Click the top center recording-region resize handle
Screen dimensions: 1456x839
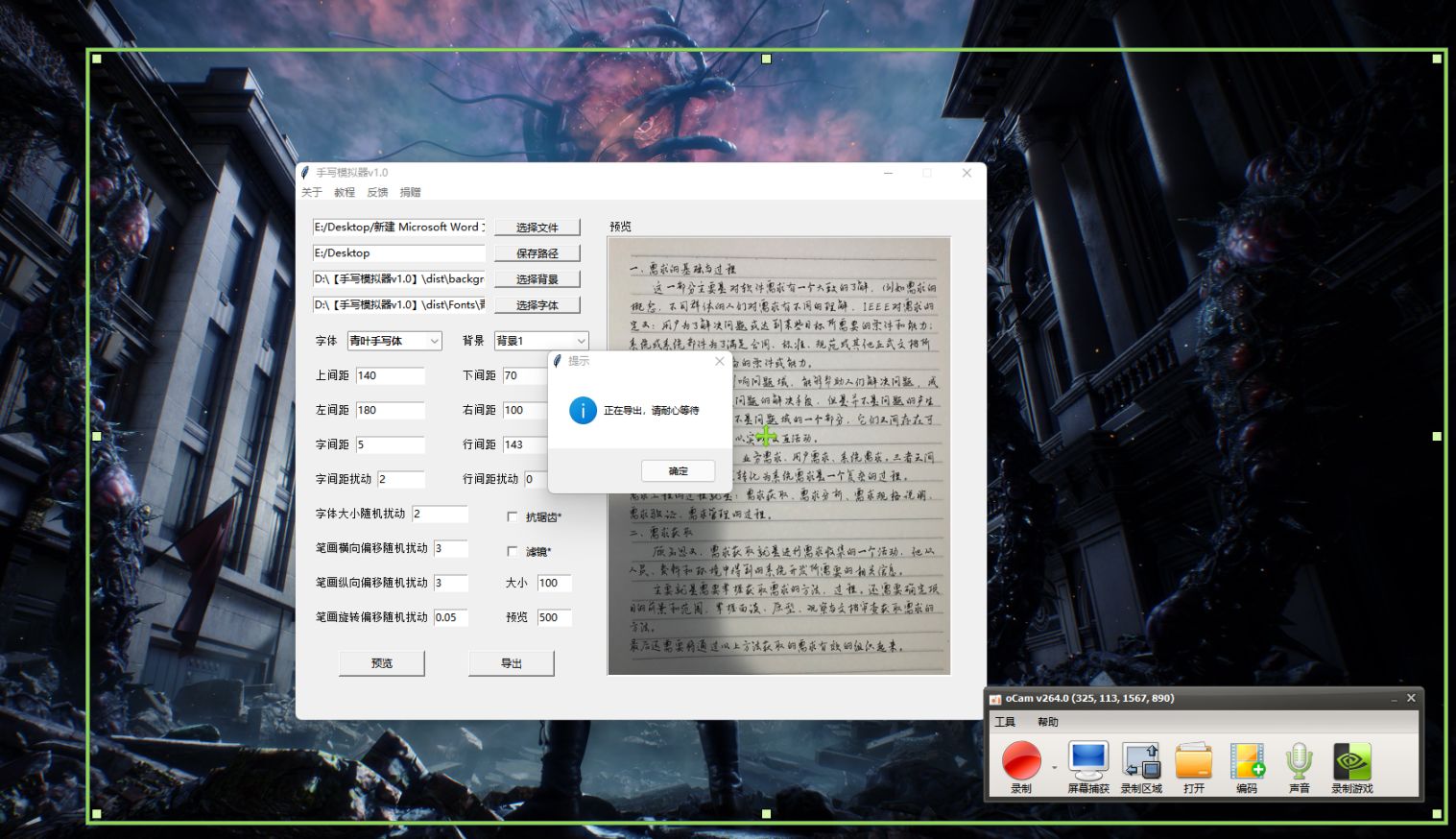tap(767, 59)
